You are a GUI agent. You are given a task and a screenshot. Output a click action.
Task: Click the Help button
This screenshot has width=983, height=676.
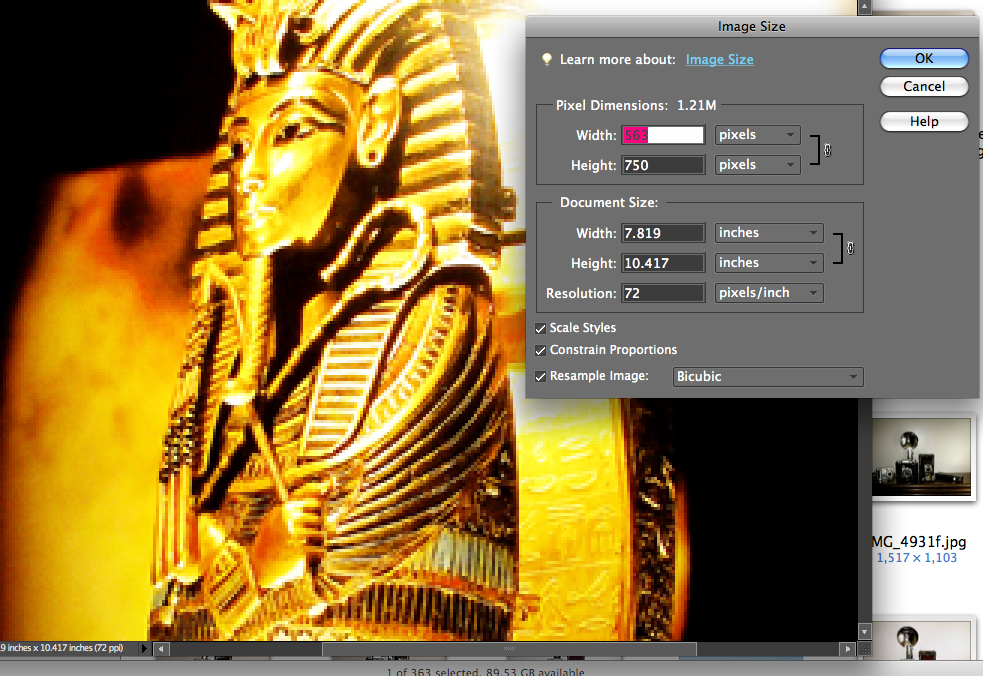pos(923,122)
